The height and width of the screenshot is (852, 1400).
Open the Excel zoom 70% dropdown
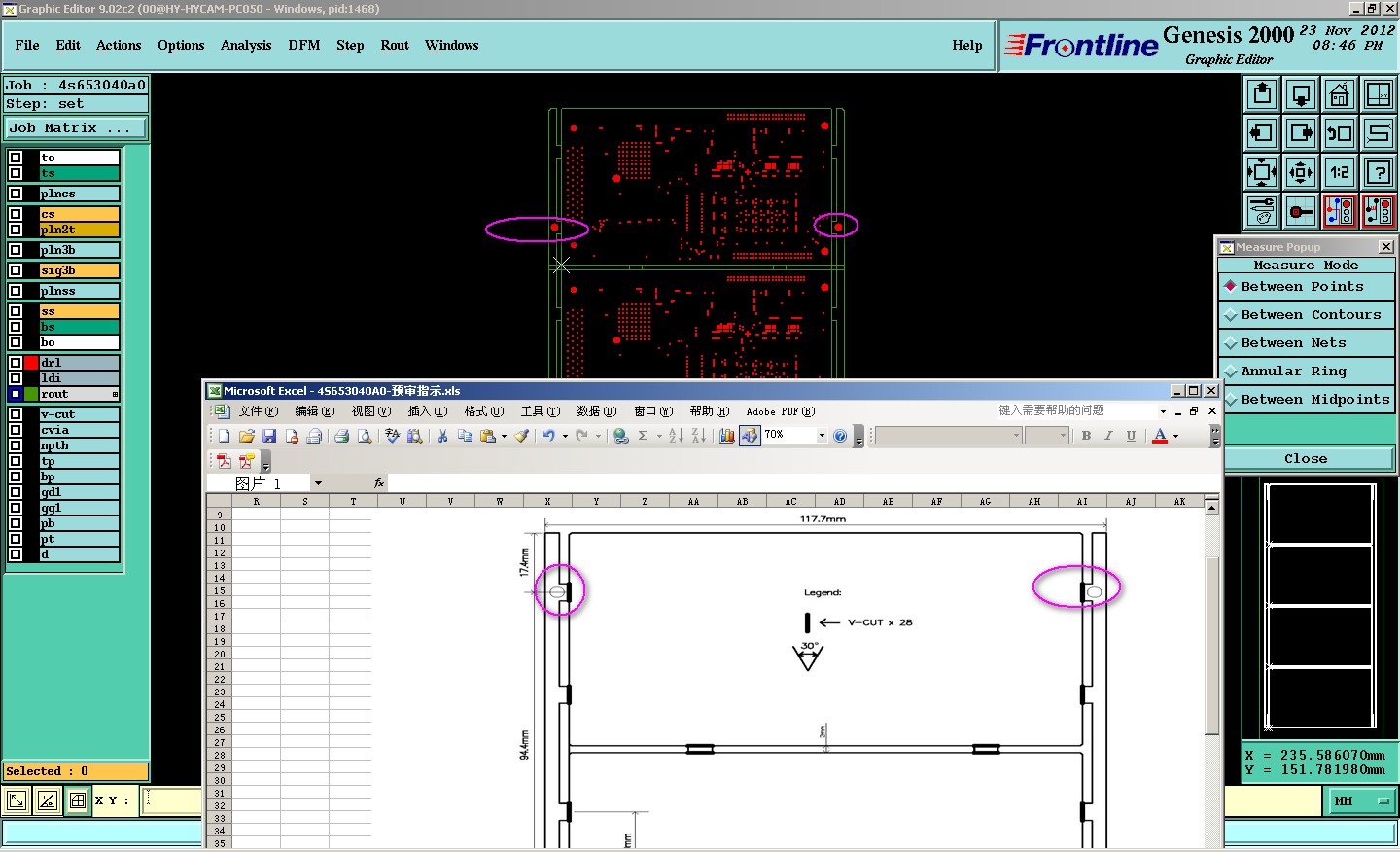coord(822,436)
